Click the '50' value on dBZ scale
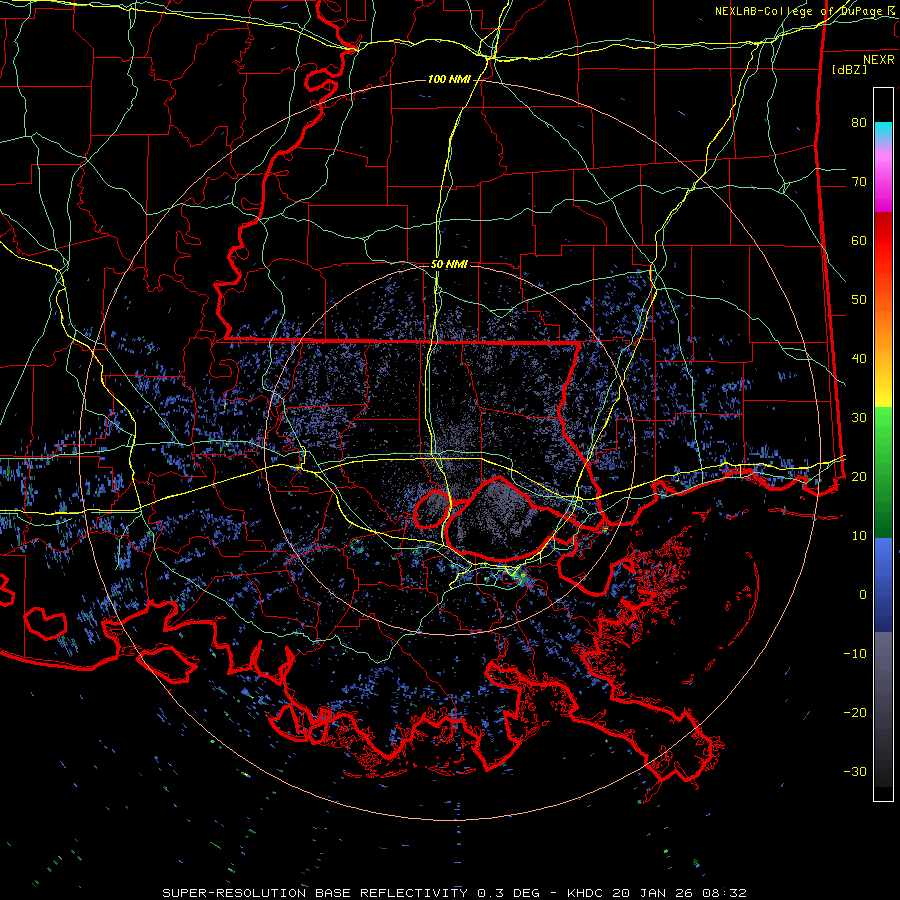This screenshot has width=900, height=900. tap(859, 300)
